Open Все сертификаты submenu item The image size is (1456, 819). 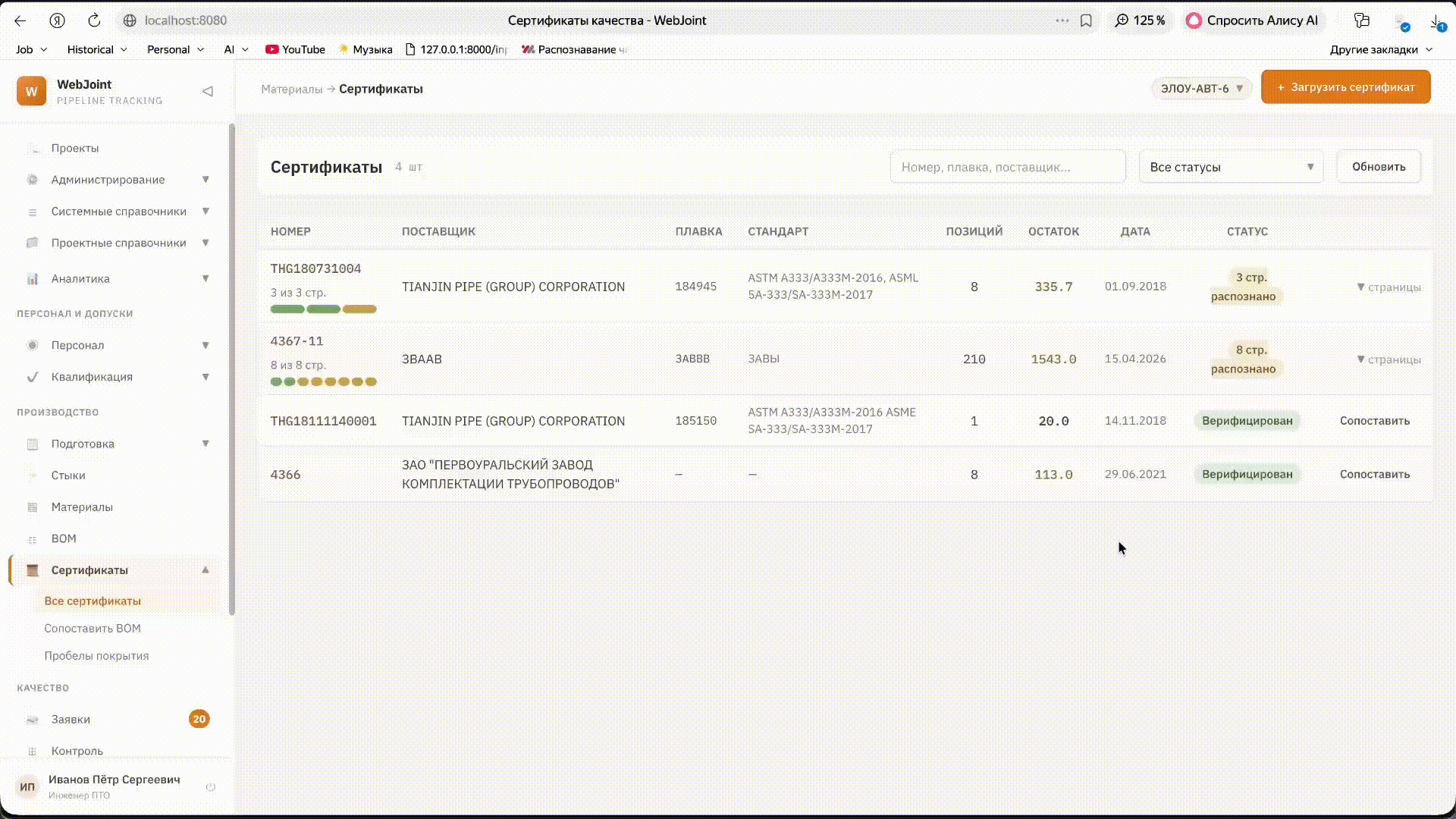pyautogui.click(x=125, y=601)
